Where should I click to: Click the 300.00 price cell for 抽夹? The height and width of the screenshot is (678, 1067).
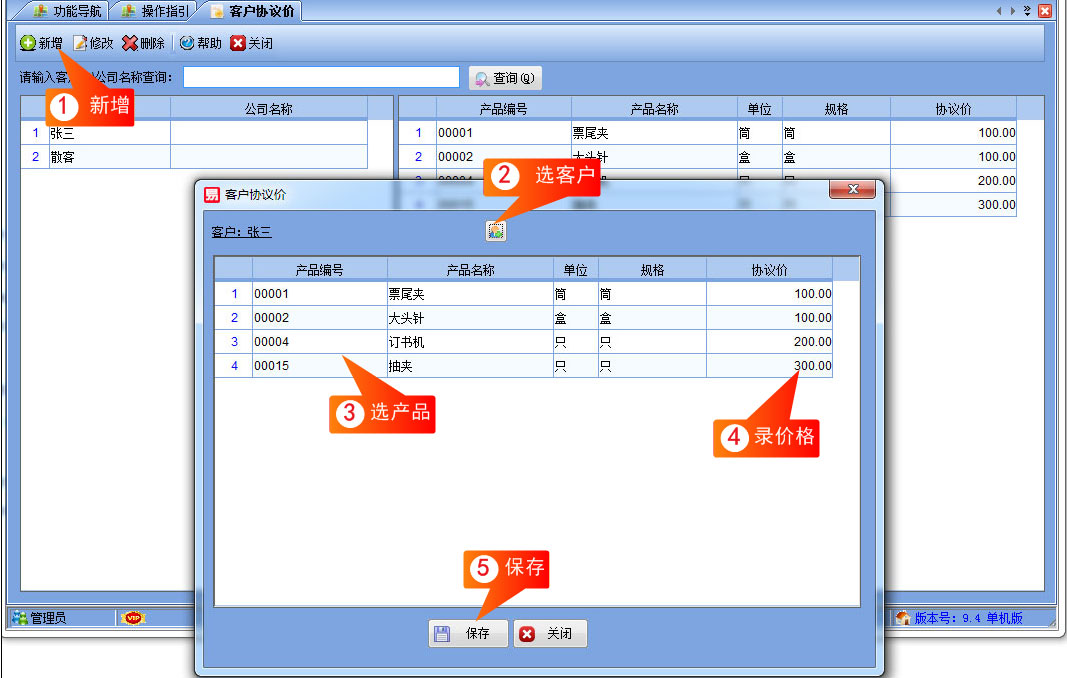770,366
